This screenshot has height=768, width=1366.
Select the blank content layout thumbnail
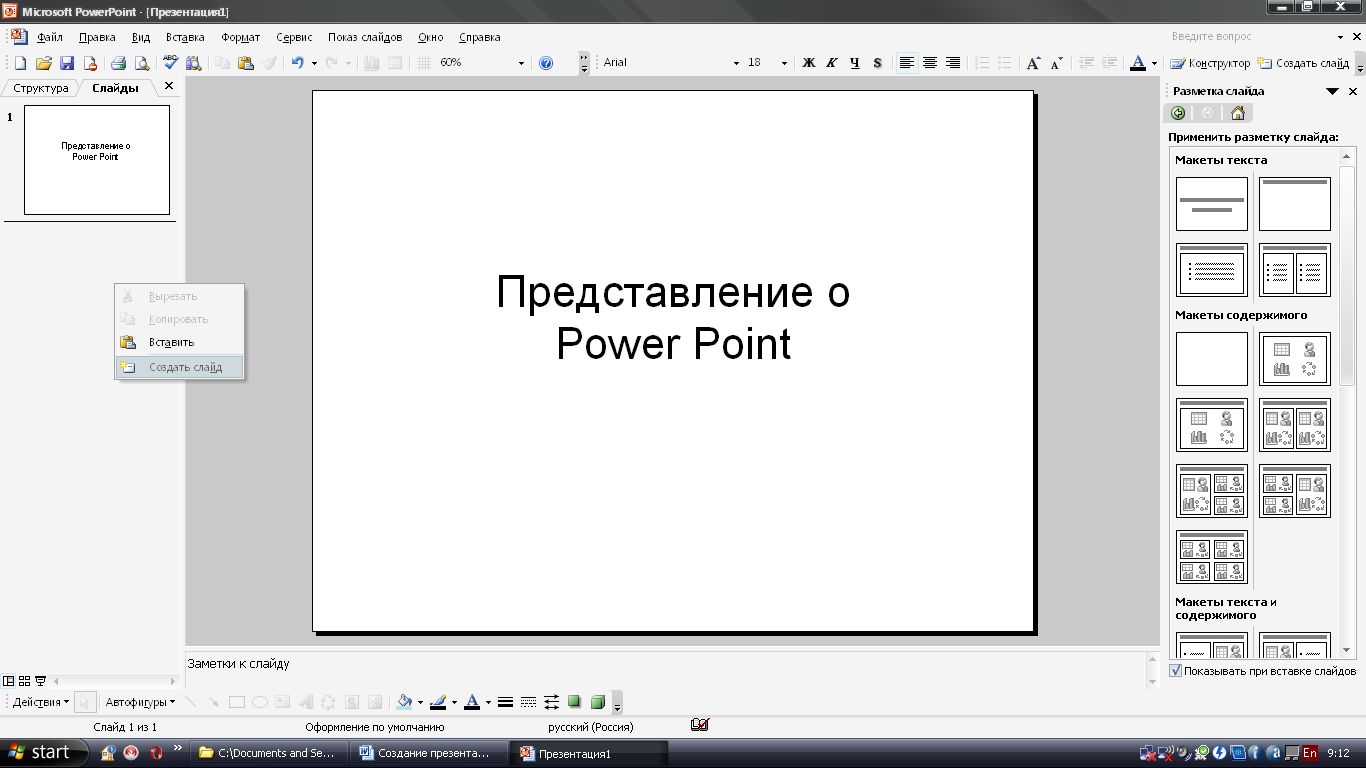[x=1212, y=359]
